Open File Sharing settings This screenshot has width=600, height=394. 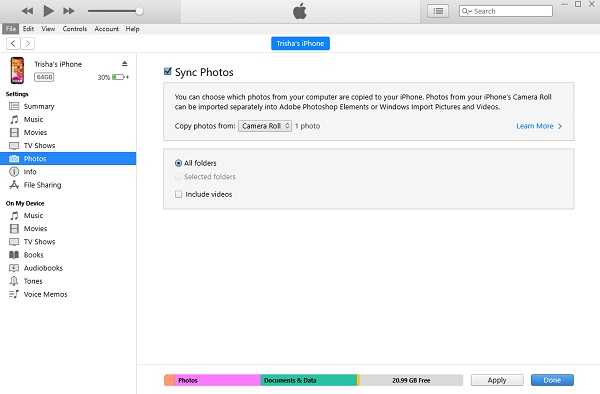click(x=68, y=185)
